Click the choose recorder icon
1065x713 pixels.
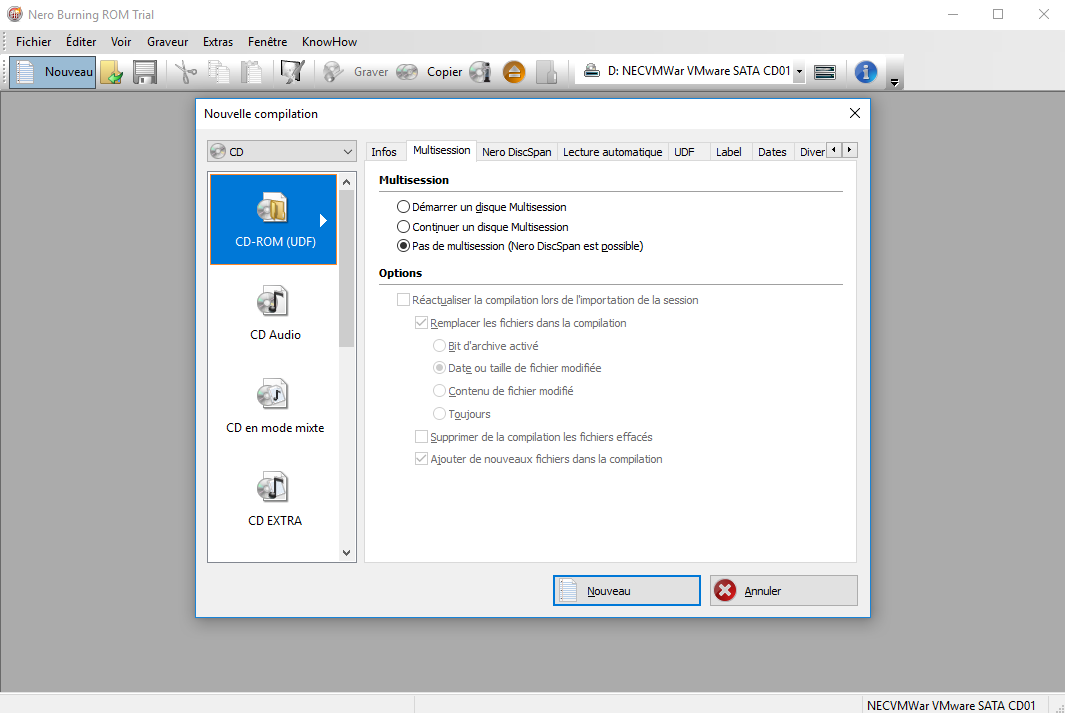825,72
